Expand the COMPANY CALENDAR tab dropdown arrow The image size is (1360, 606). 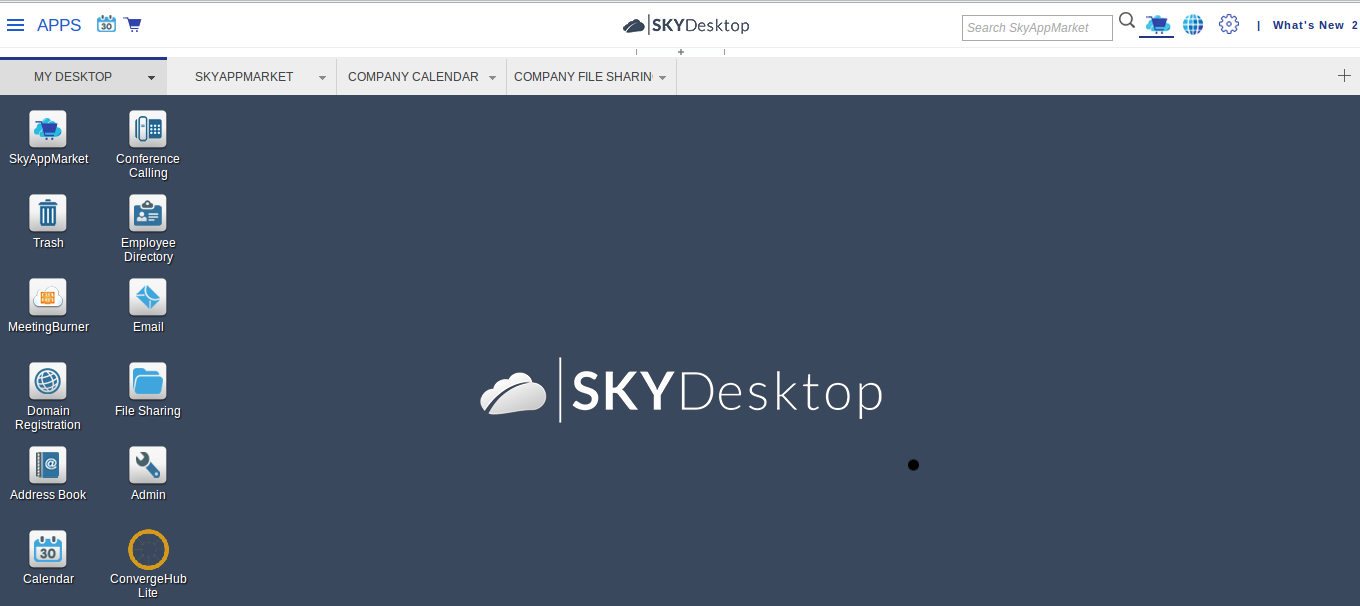[x=492, y=77]
